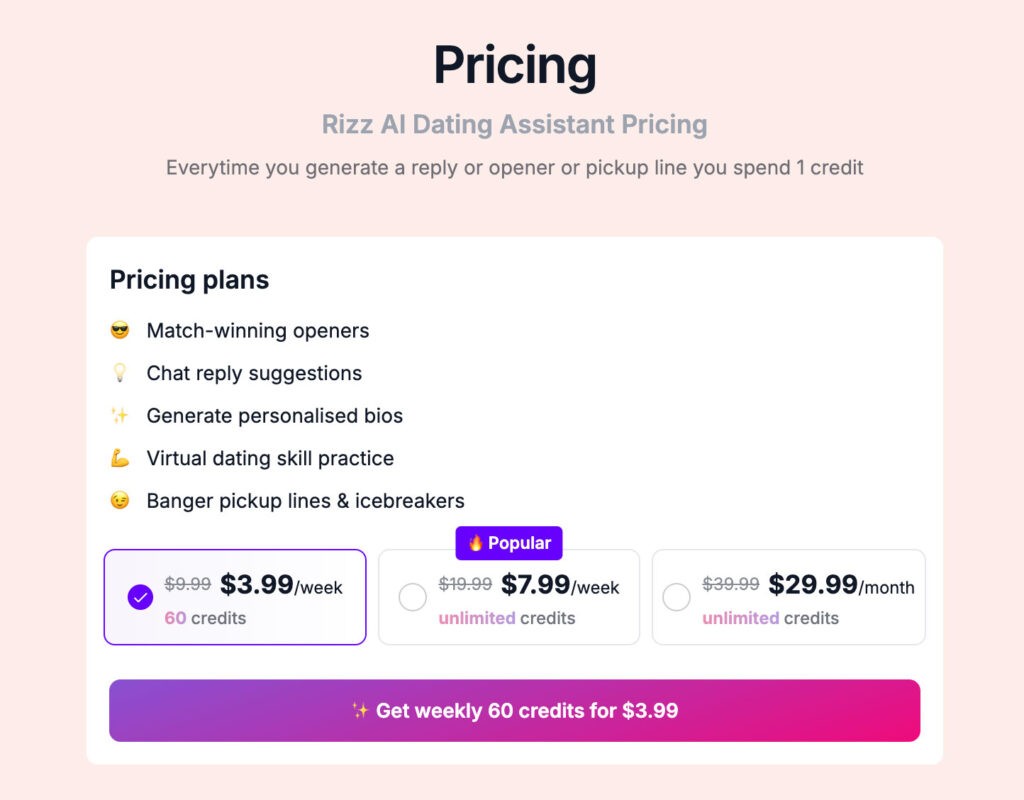Click the sparkles icon beside Generate personalised bios

pyautogui.click(x=120, y=415)
